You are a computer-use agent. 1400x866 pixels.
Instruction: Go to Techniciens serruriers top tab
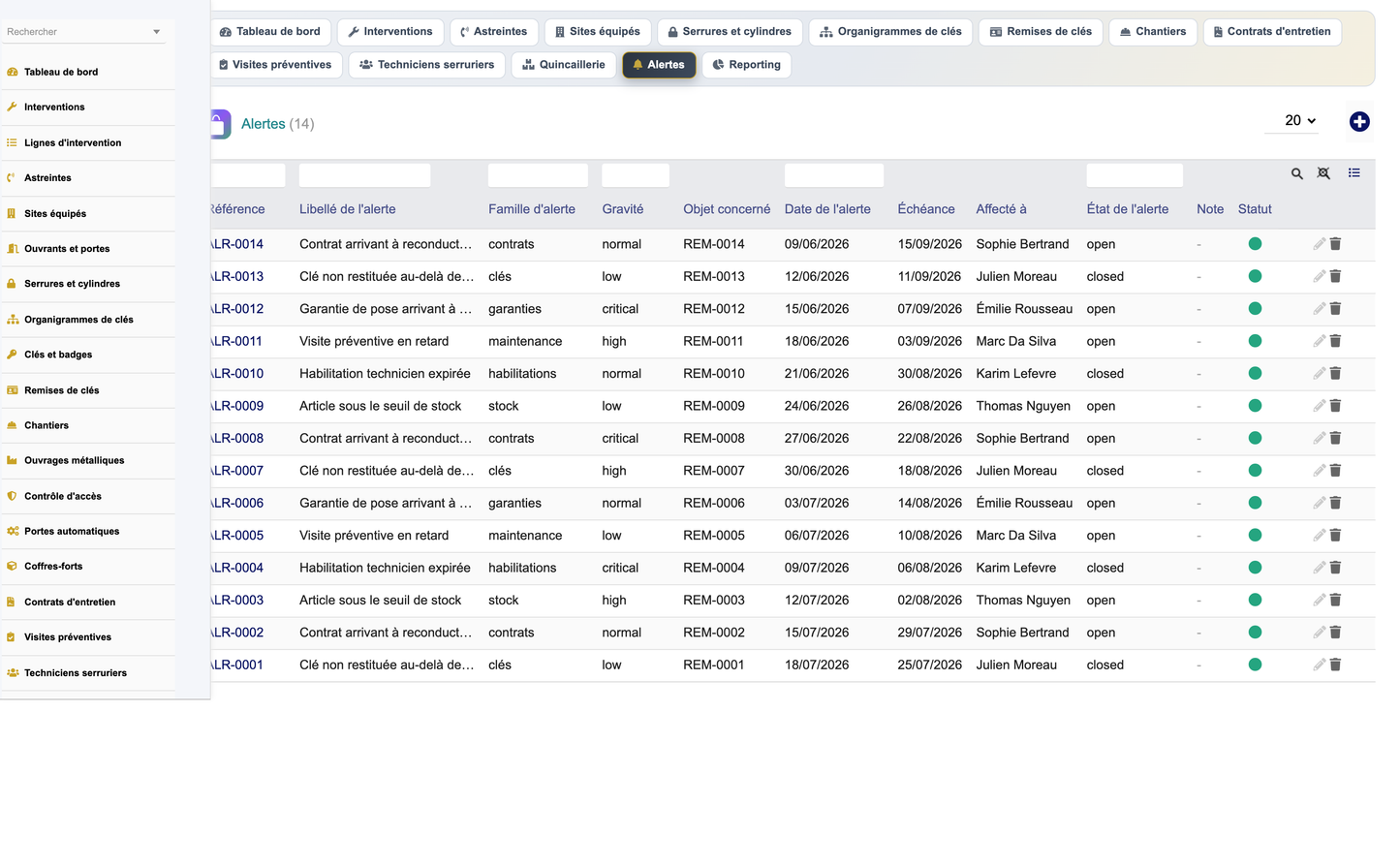tap(426, 65)
